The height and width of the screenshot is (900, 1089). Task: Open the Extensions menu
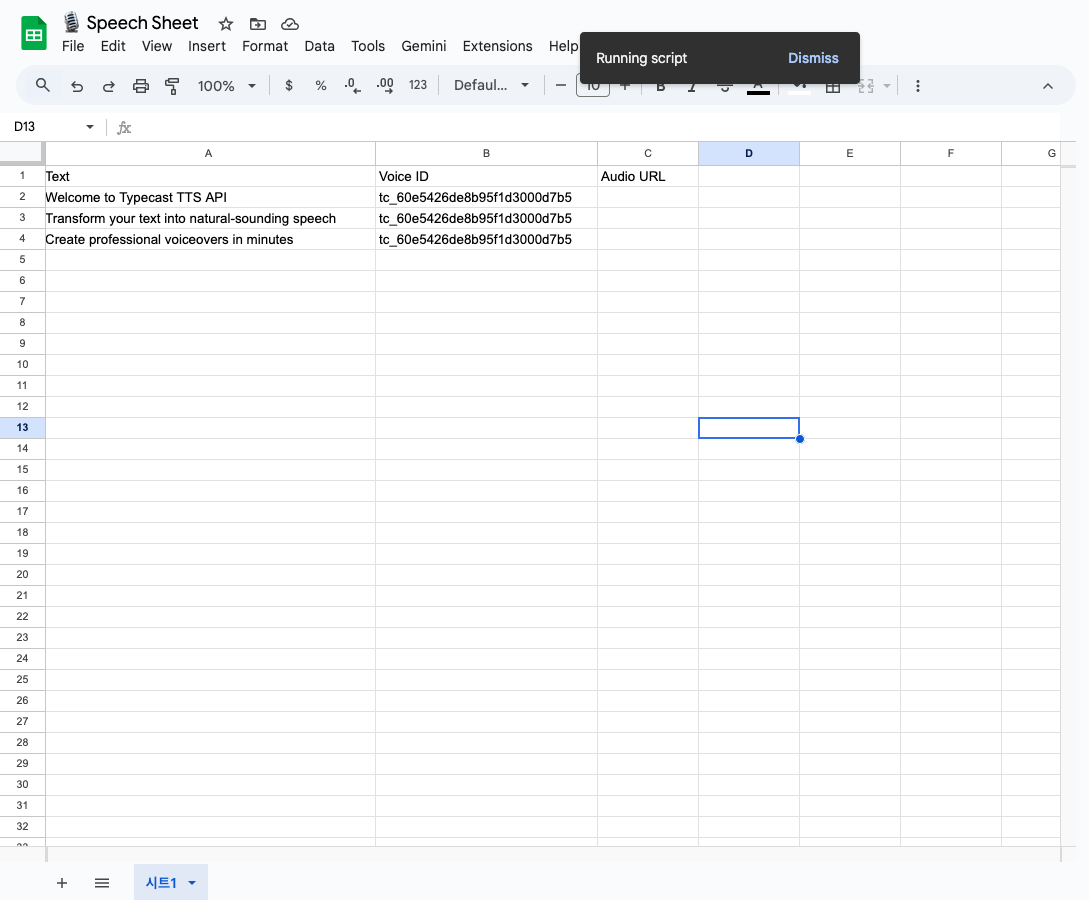pyautogui.click(x=497, y=46)
